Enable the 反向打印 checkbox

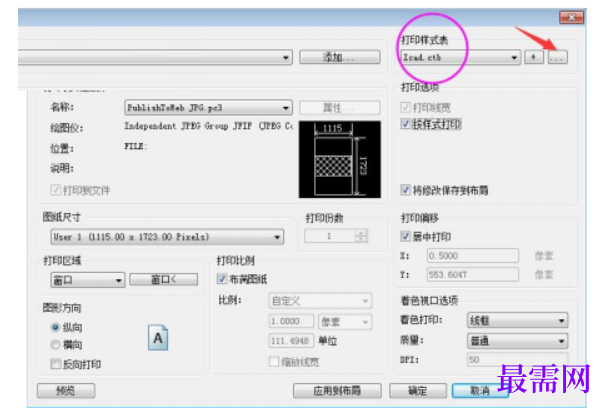[x=56, y=364]
